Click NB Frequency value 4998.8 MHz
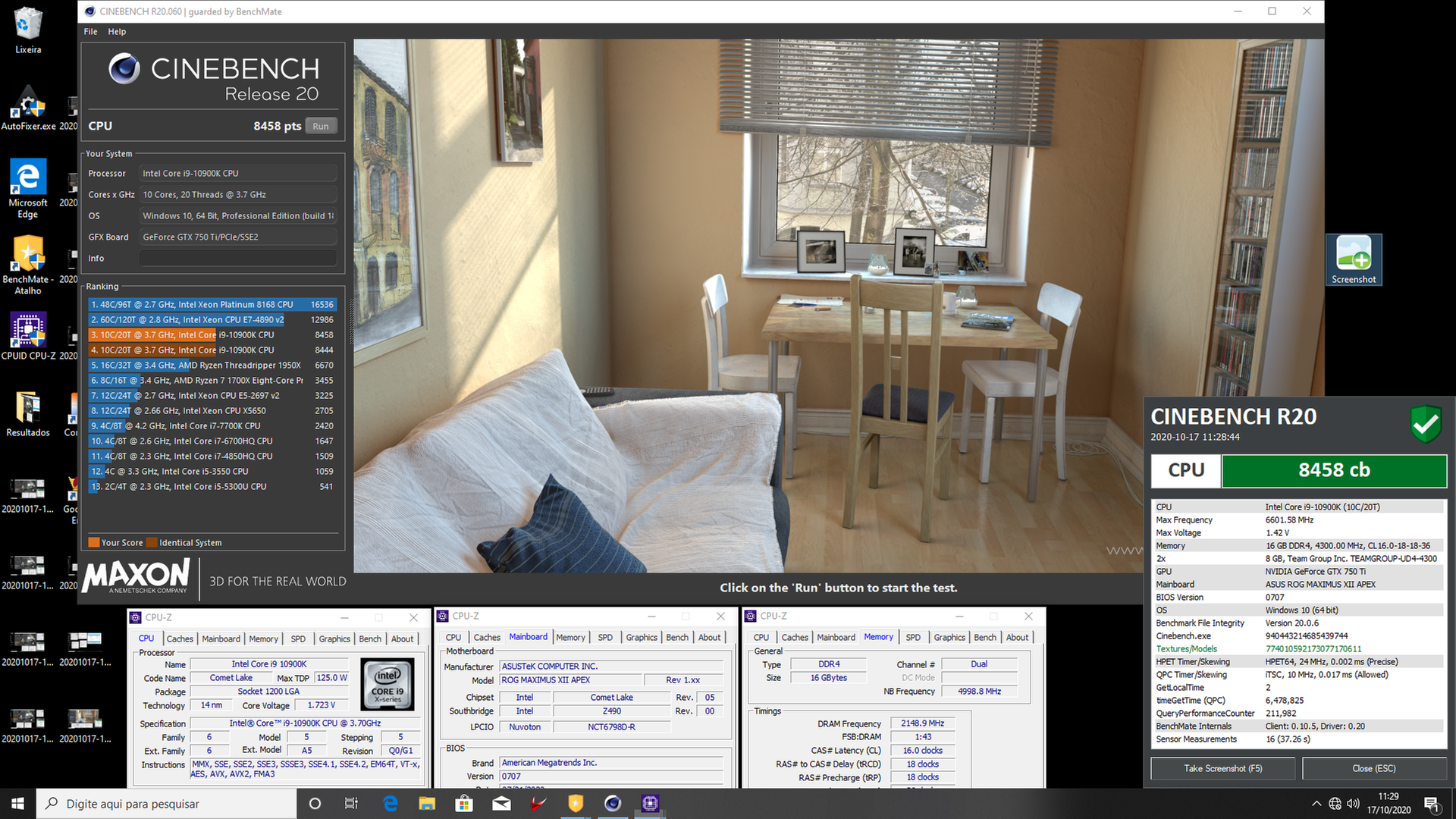The height and width of the screenshot is (819, 1456). [979, 692]
